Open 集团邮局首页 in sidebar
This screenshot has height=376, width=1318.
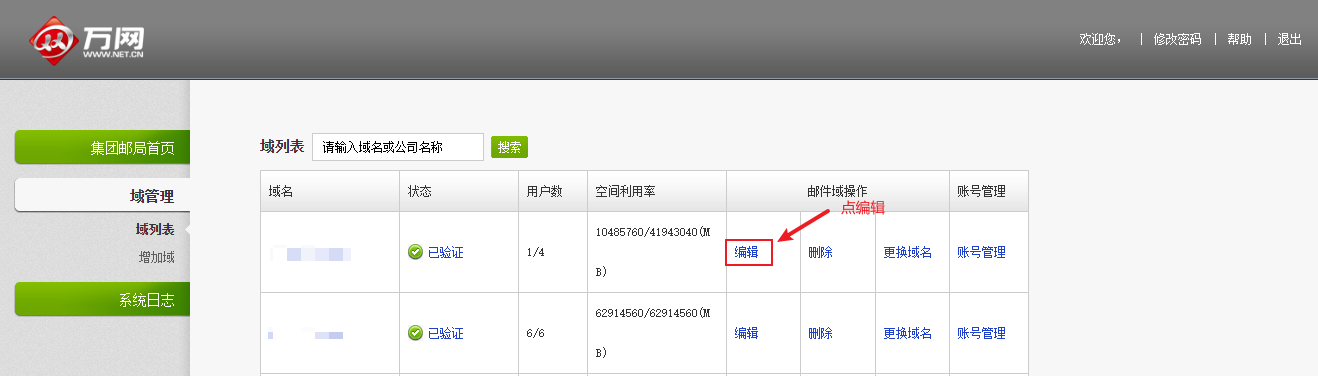tap(102, 148)
